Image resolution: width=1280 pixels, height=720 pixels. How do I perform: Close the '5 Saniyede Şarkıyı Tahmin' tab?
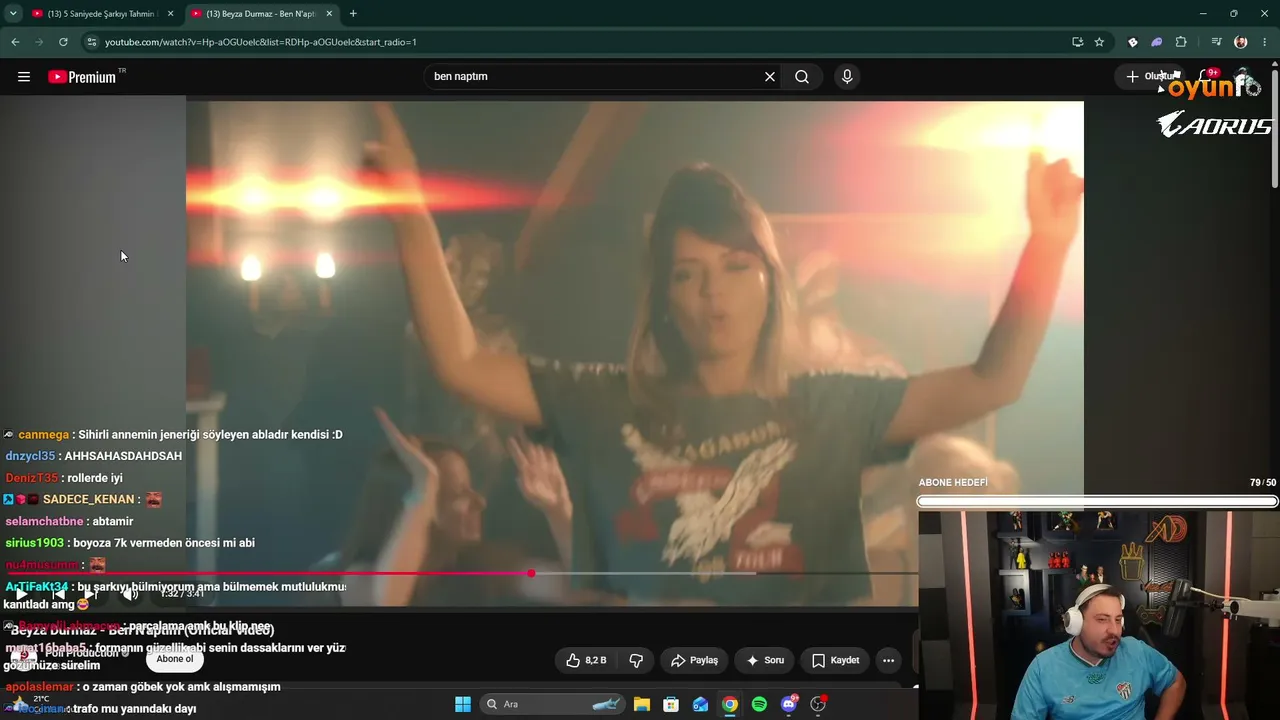click(170, 14)
